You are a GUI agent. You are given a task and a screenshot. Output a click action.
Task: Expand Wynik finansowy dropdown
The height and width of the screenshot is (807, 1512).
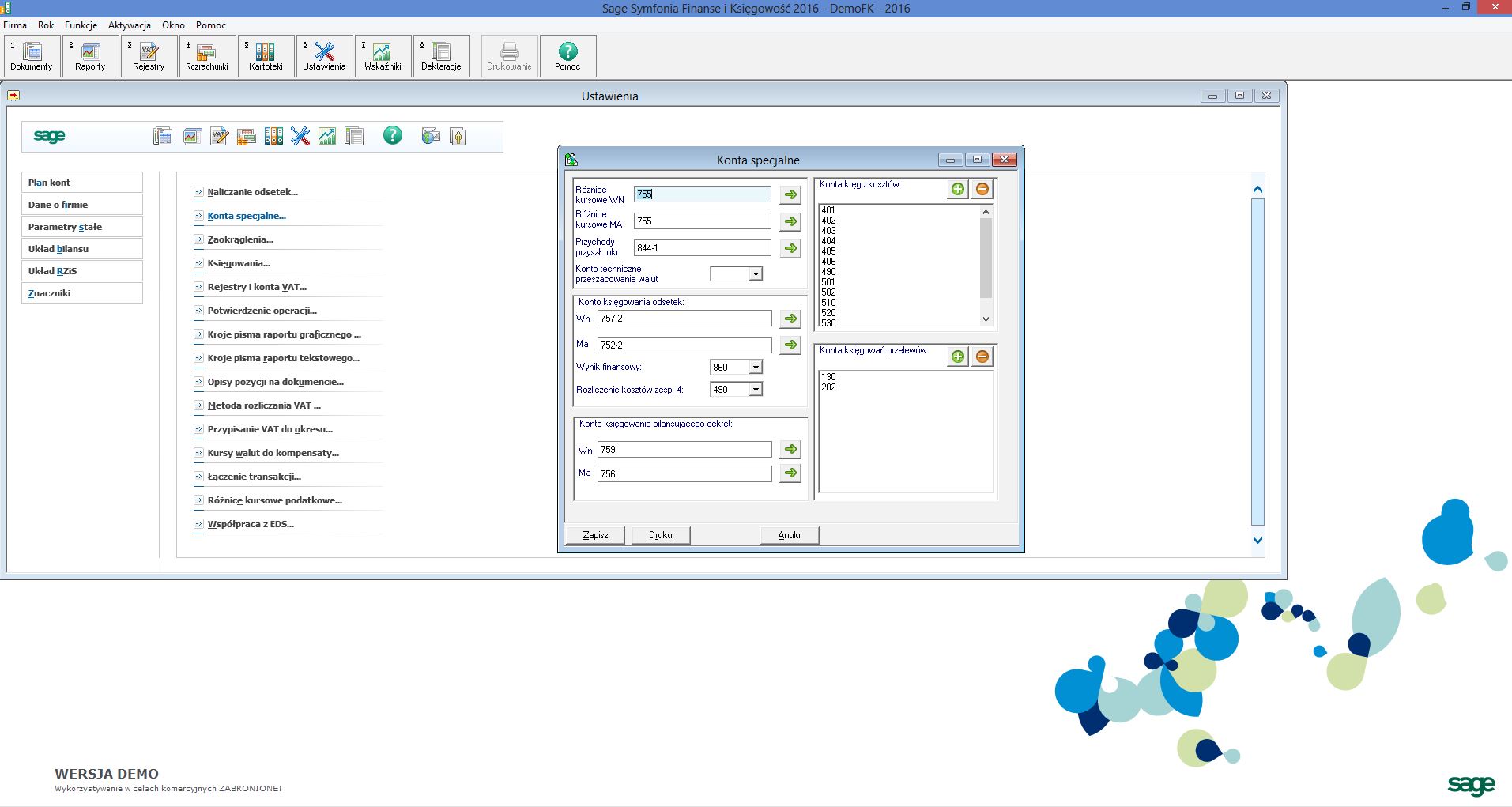[756, 368]
